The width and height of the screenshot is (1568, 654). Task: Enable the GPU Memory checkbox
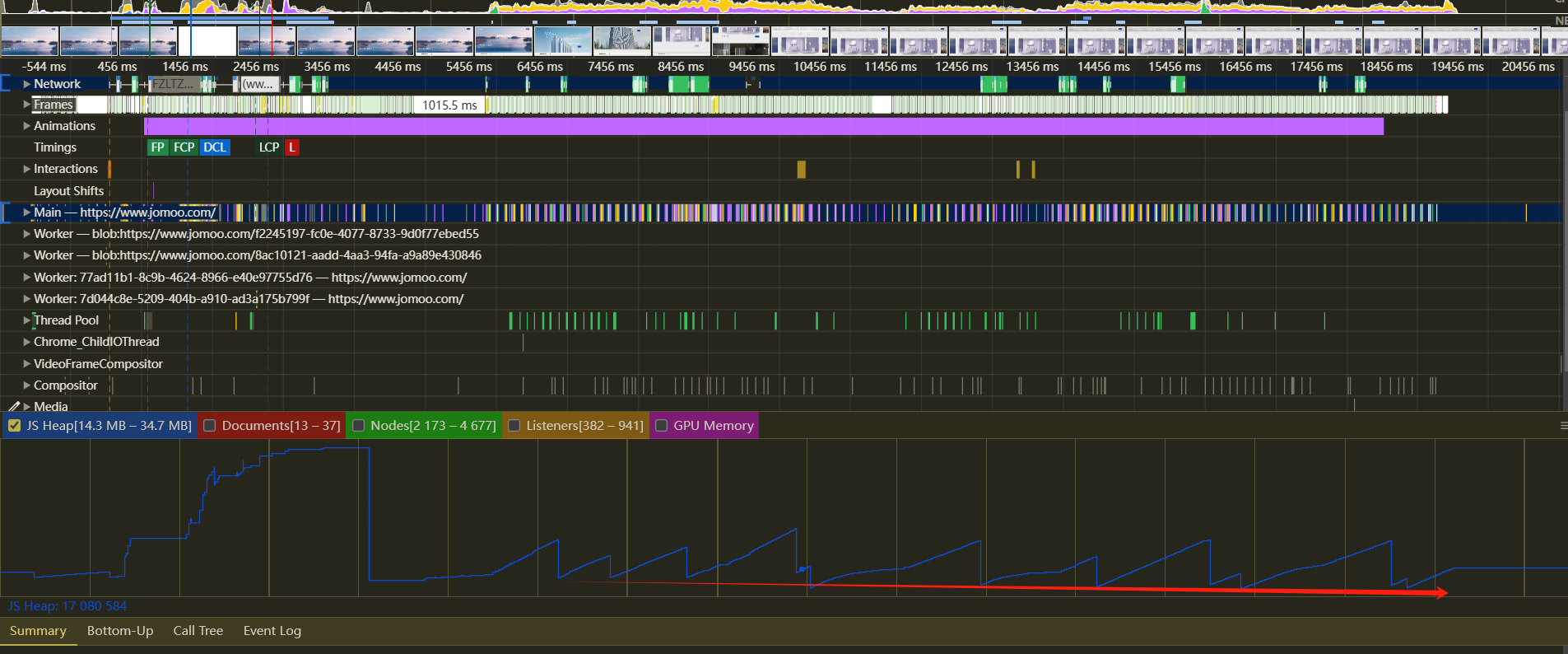[x=661, y=426]
